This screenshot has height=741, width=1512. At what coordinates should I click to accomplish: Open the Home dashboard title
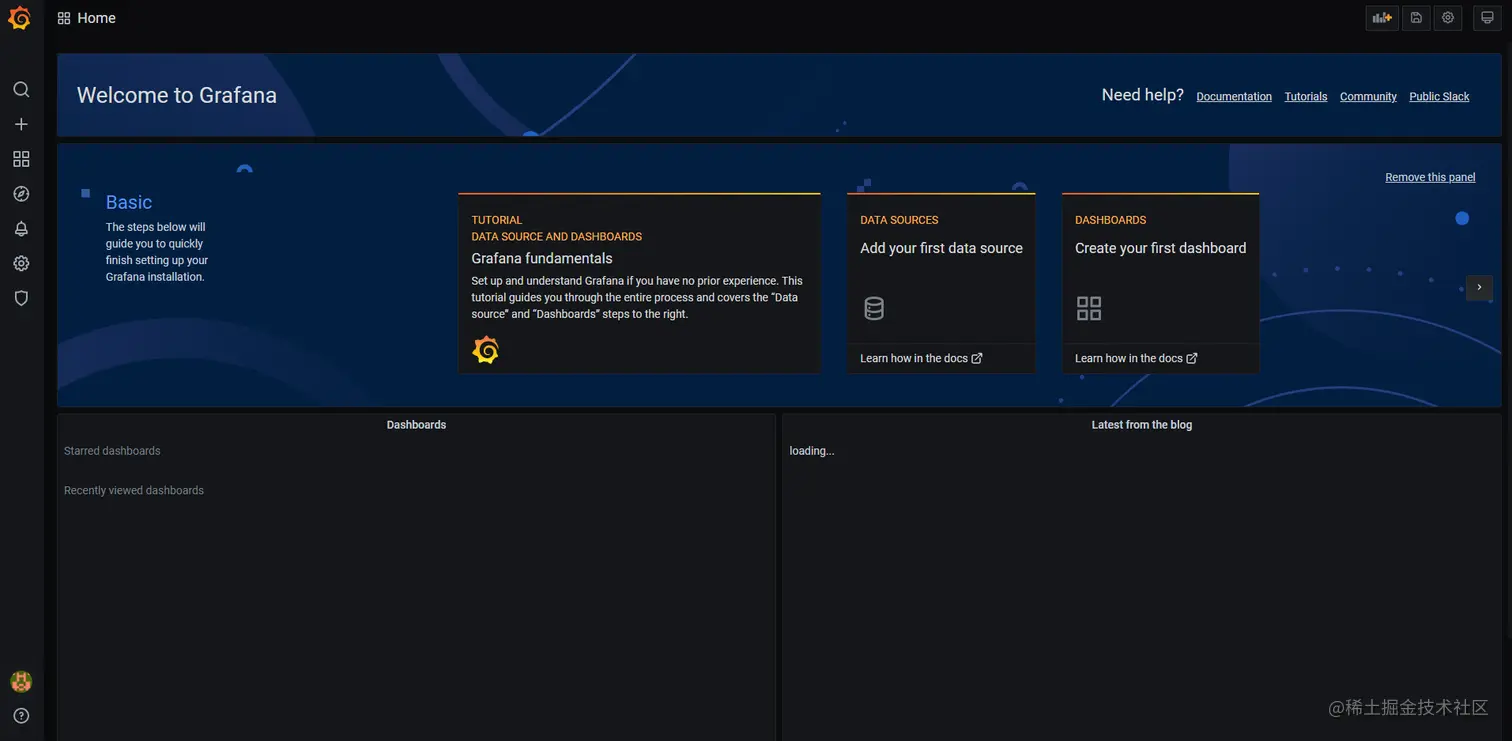point(96,18)
